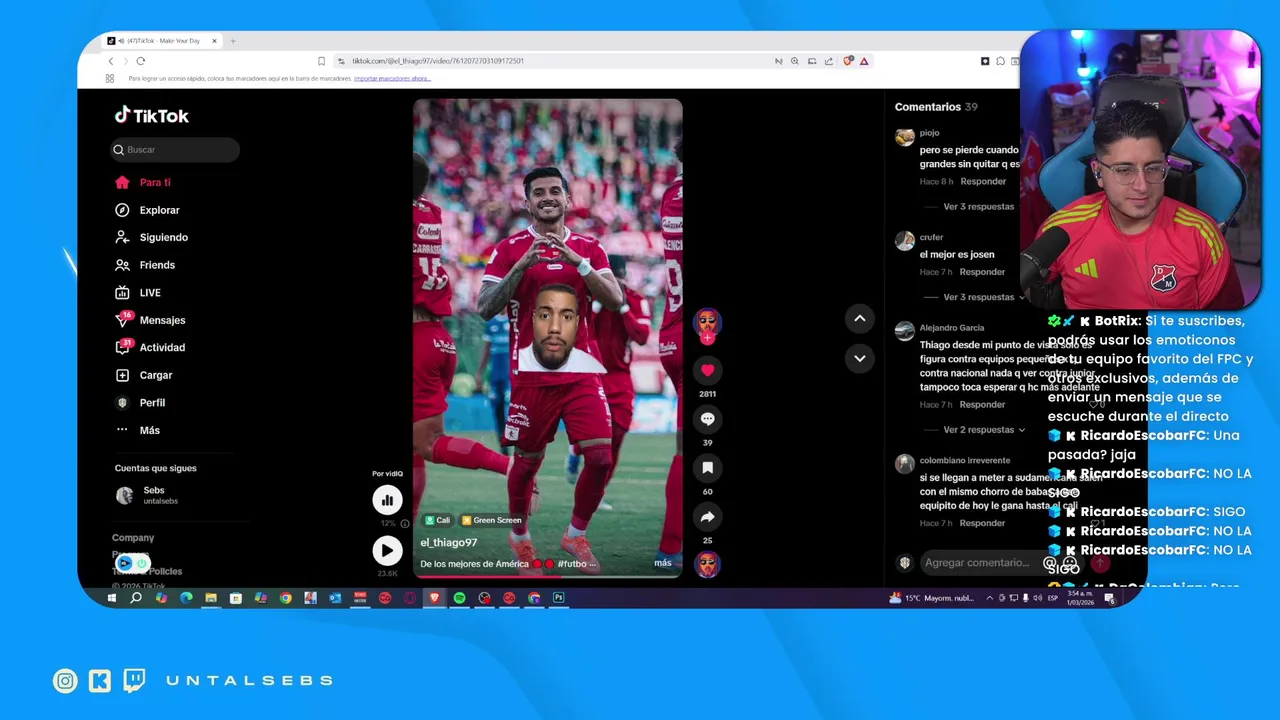The image size is (1280, 720).
Task: Open the Company footer link
Action: coord(133,538)
